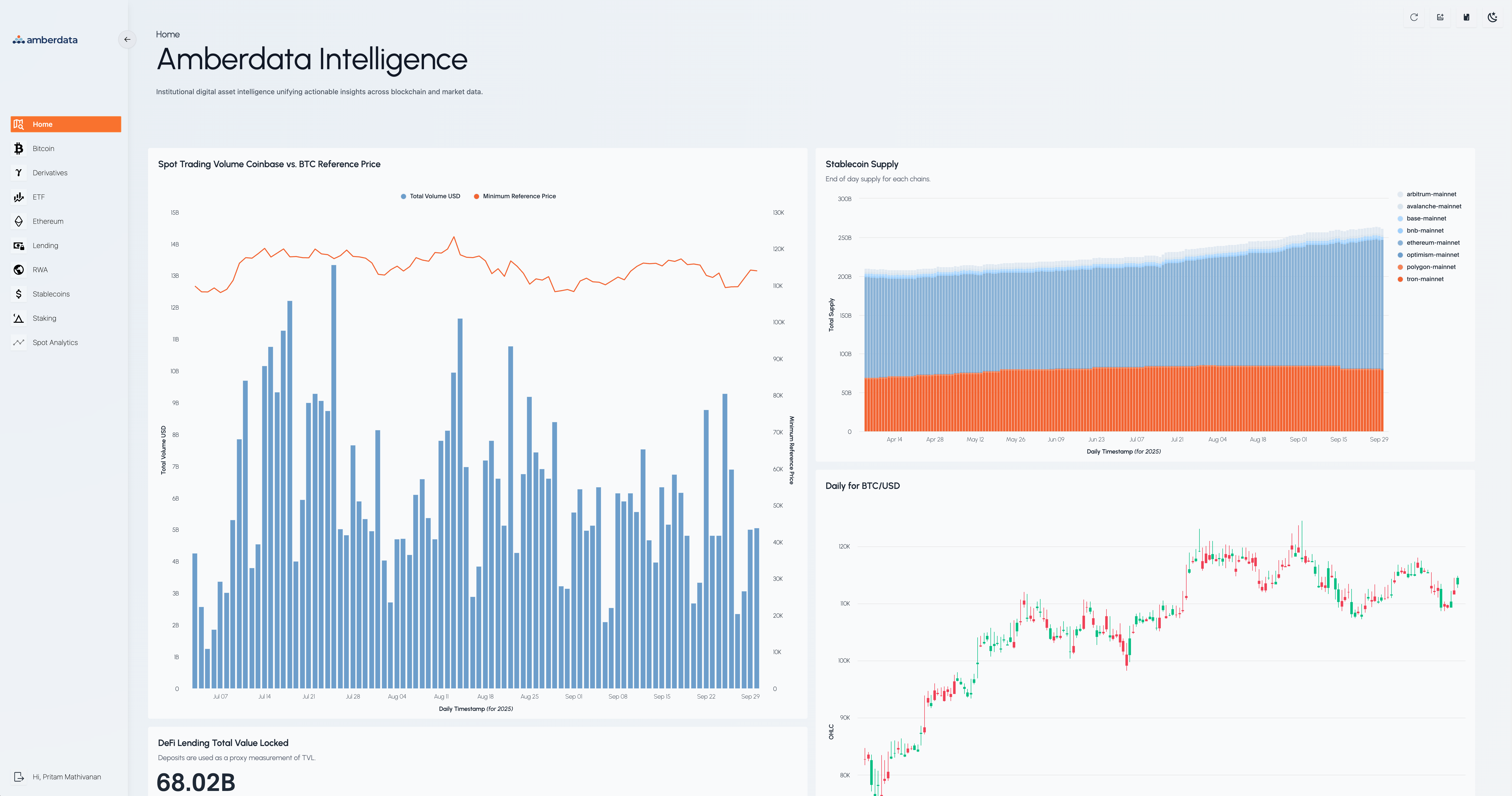Collapse the sidebar with arrow button
Viewport: 1512px width, 796px height.
[x=127, y=39]
